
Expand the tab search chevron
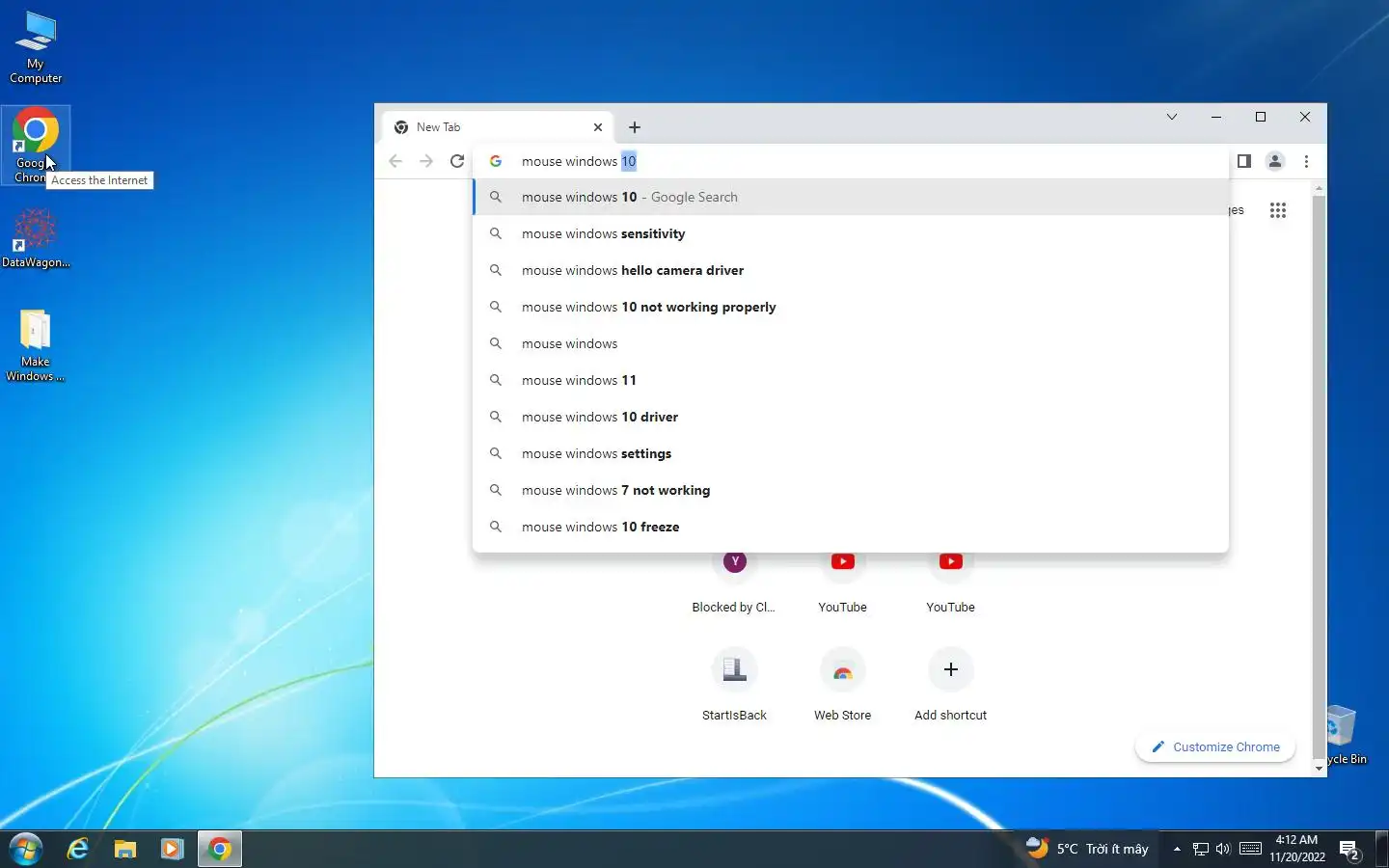(1172, 117)
